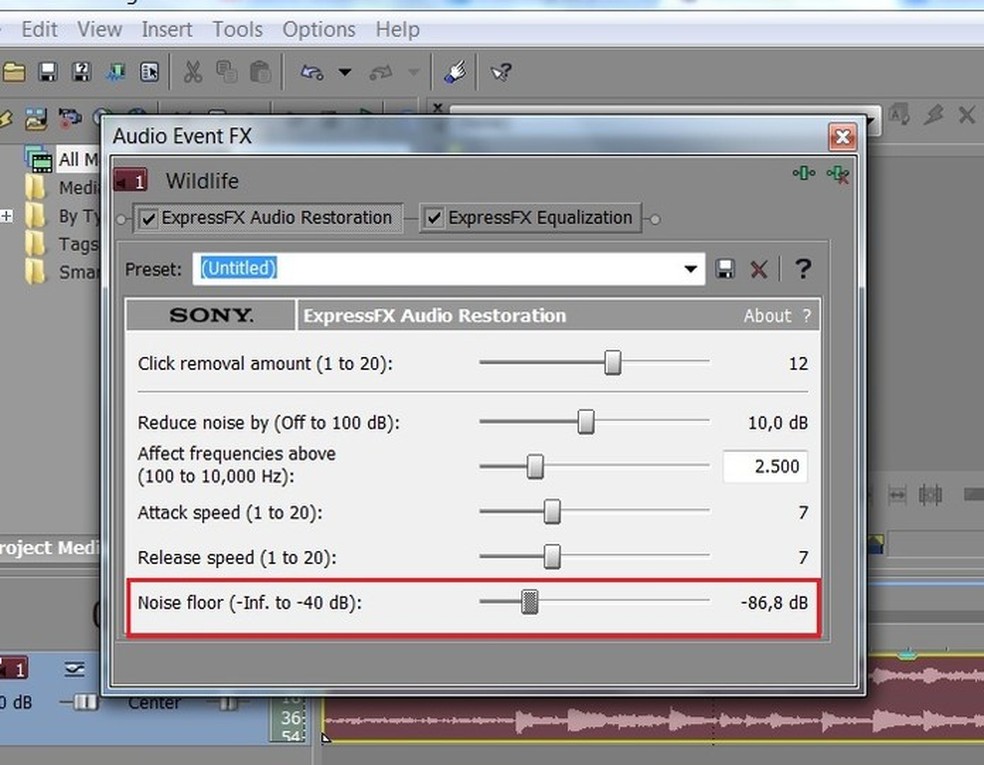Open the View menu
The width and height of the screenshot is (984, 765).
coord(99,29)
